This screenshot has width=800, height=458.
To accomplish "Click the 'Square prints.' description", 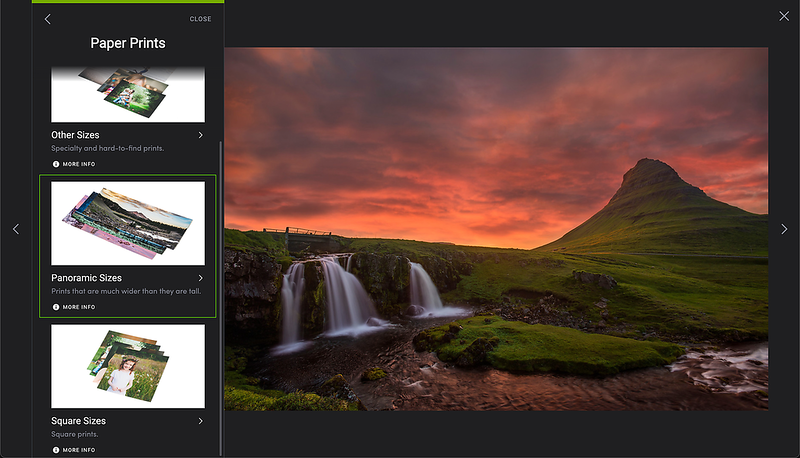I will coord(74,434).
